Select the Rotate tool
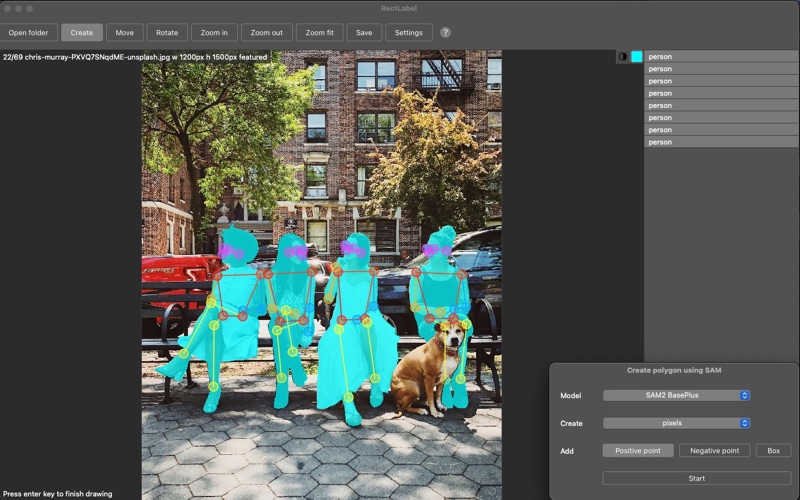Image resolution: width=800 pixels, height=500 pixels. [x=167, y=33]
